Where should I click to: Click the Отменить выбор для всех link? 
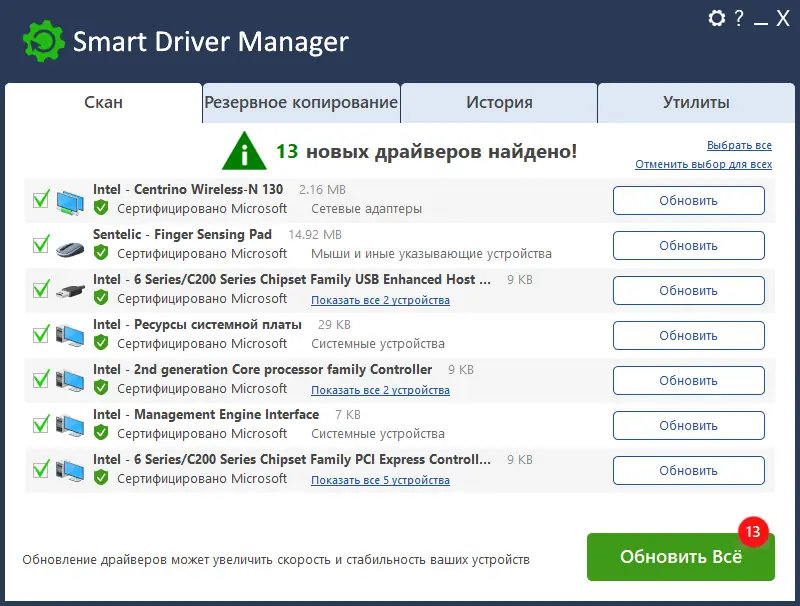click(703, 164)
